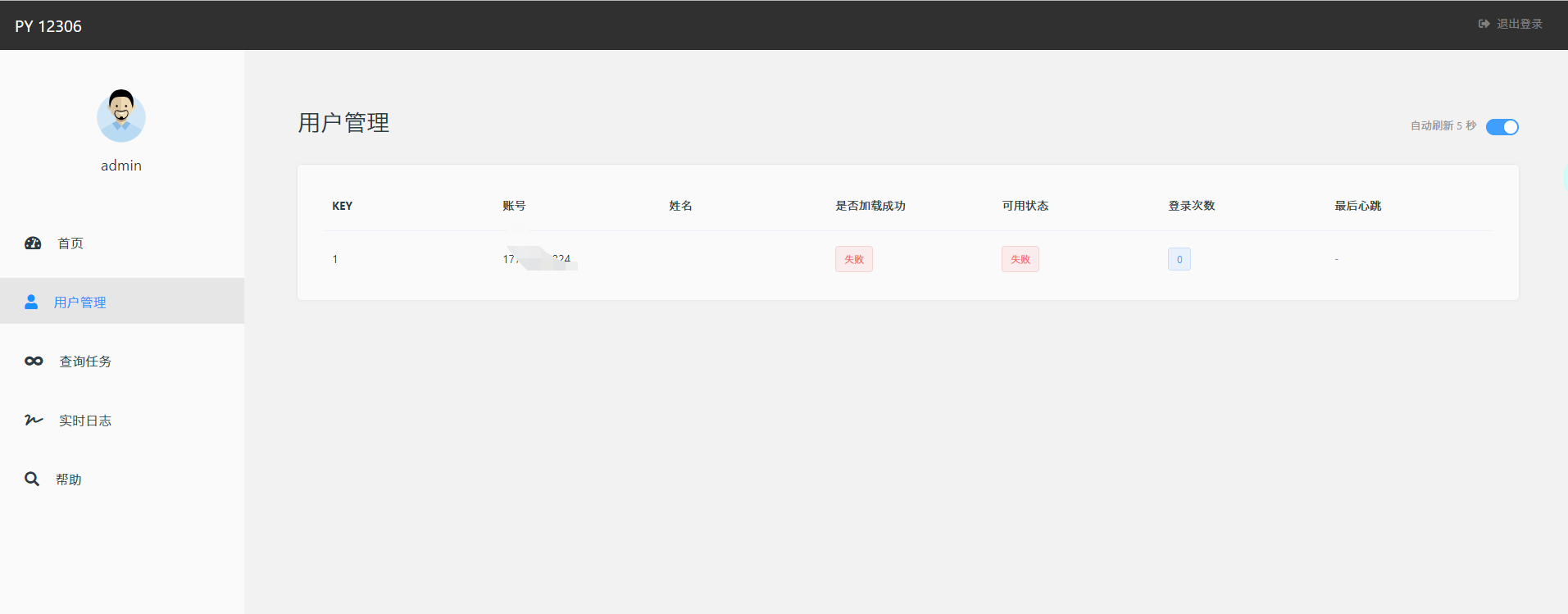Turn off the 自动刷新 5 秒 switch

click(x=1502, y=127)
